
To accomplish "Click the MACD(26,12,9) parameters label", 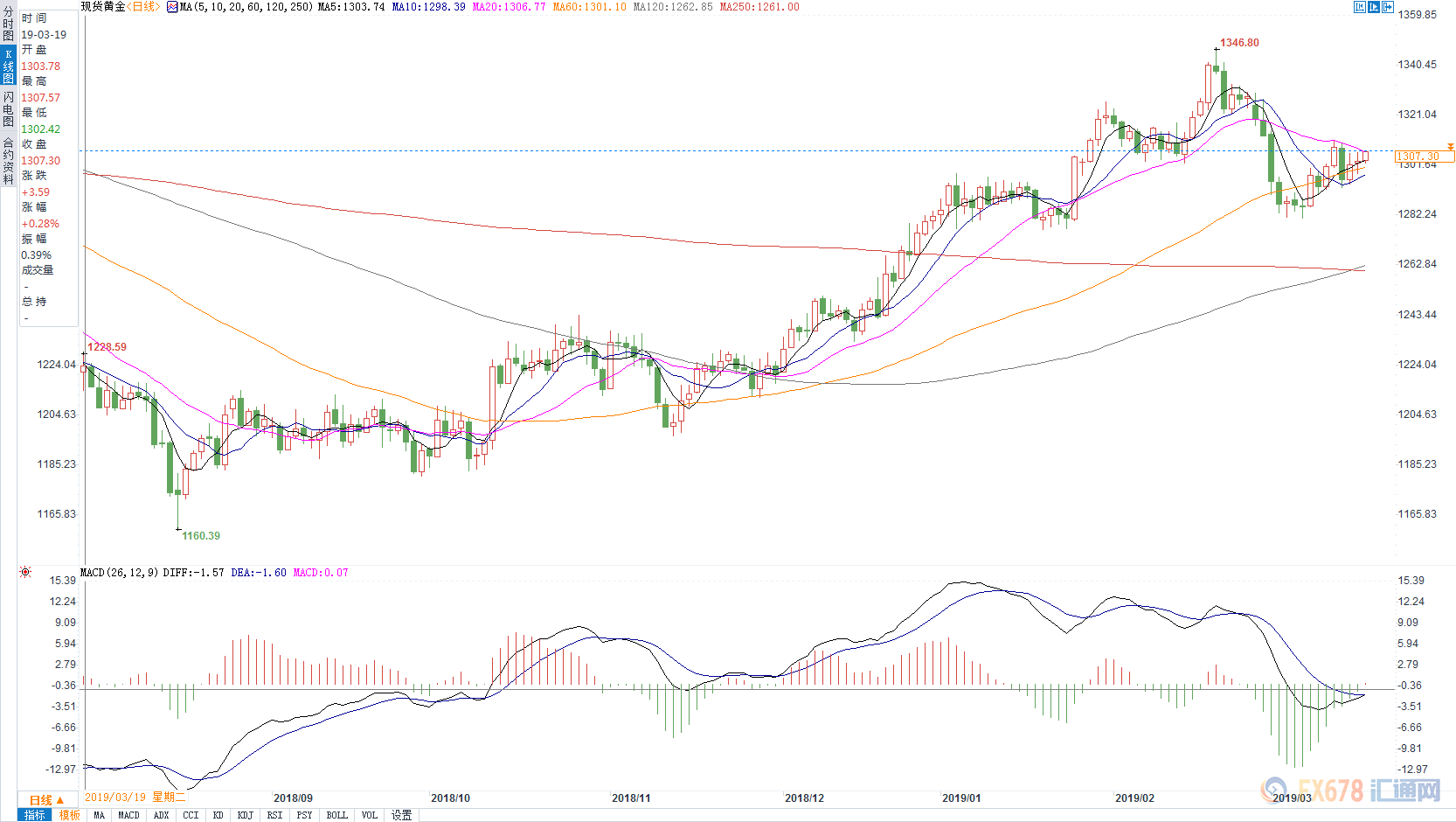I will [x=119, y=573].
